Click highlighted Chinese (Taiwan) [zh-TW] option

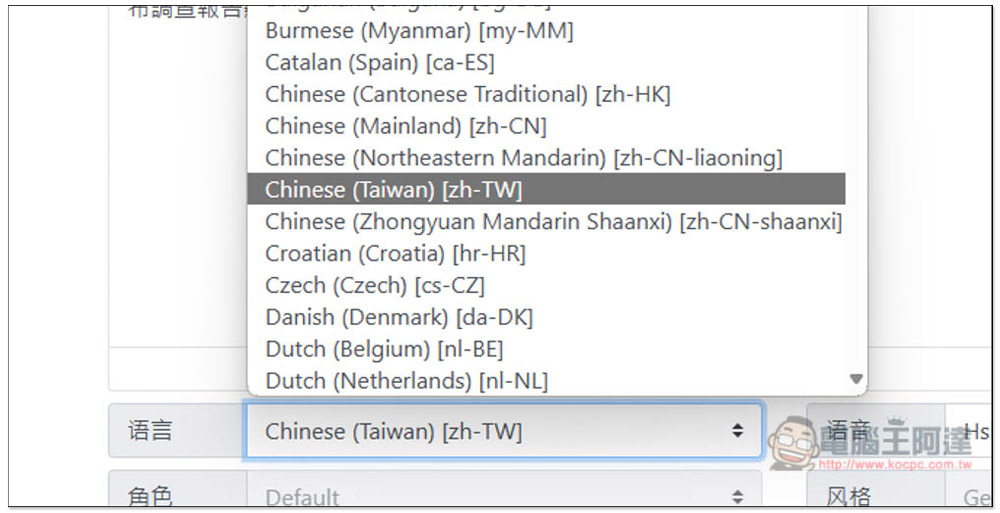546,190
